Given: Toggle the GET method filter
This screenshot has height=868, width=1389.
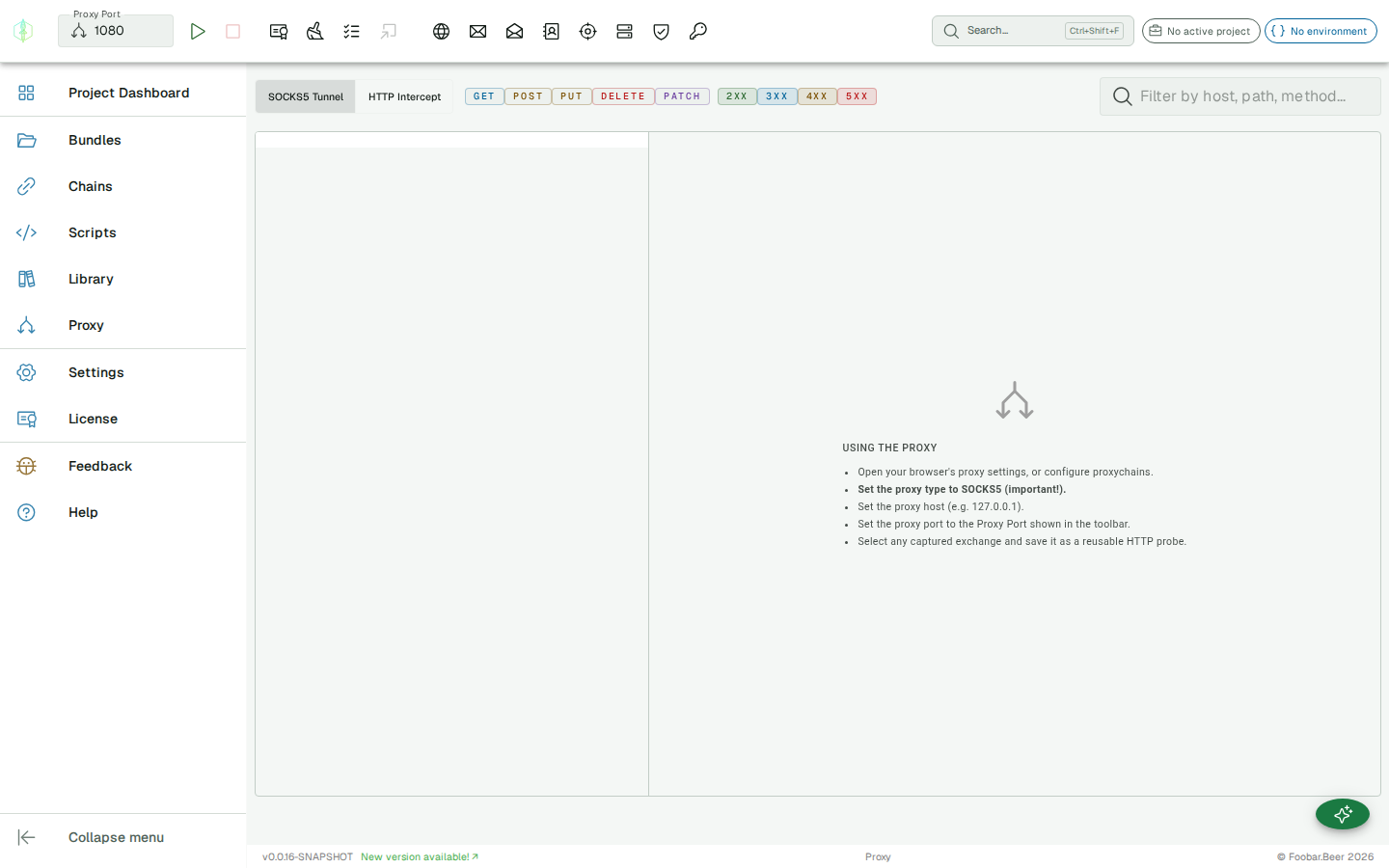Looking at the screenshot, I should coord(484,96).
